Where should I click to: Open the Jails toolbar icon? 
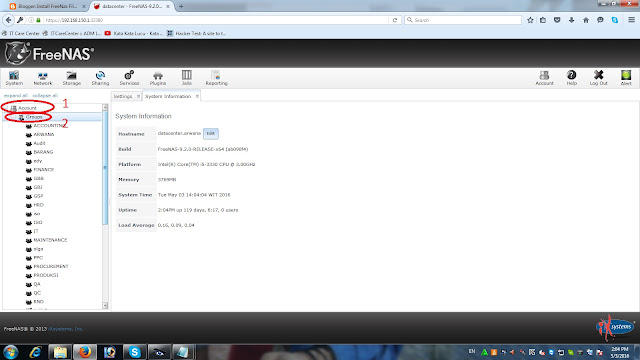pos(187,78)
